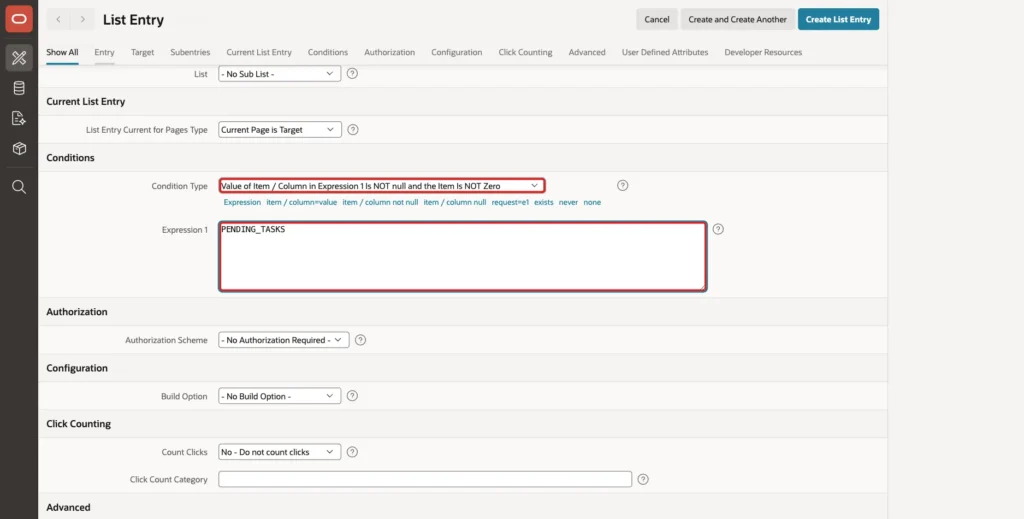Viewport: 1024px width, 519px height.
Task: Click the Click Count Category input field
Action: (x=425, y=479)
